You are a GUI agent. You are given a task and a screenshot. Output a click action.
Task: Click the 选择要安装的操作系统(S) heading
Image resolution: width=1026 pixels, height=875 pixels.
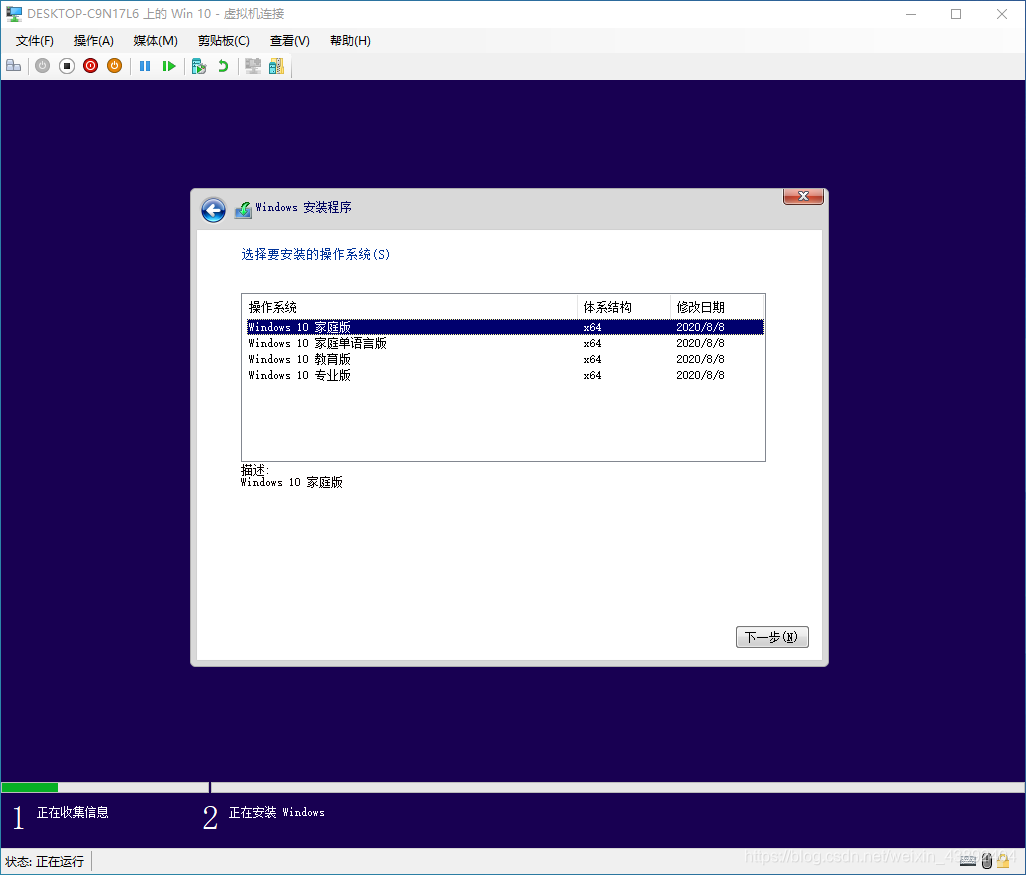[x=315, y=254]
